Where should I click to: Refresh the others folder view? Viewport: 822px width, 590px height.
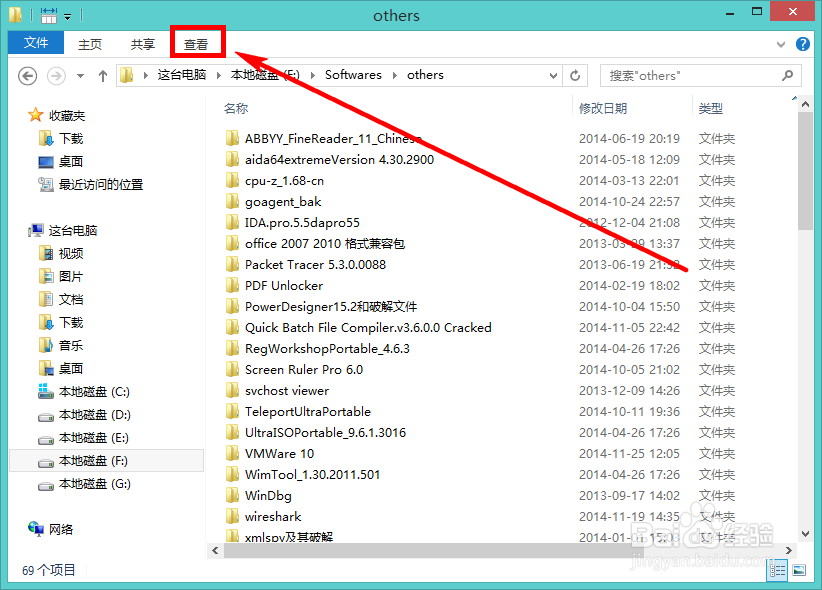point(575,76)
